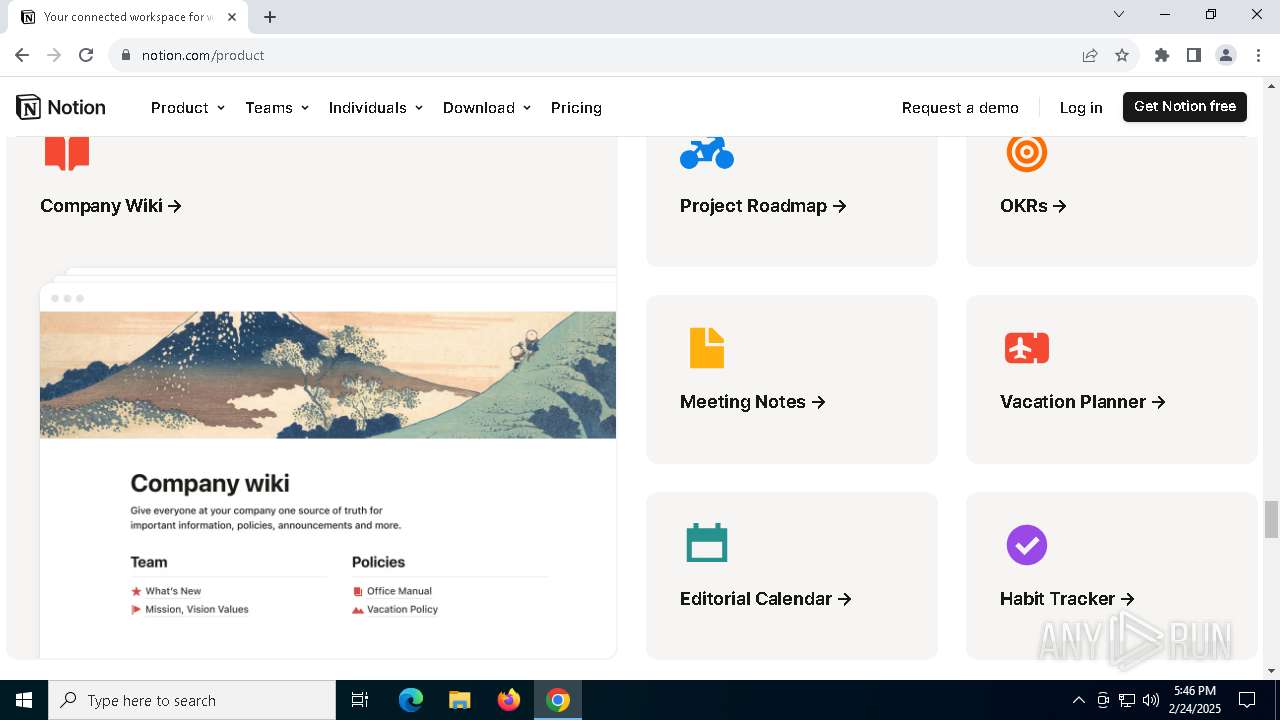Image resolution: width=1280 pixels, height=720 pixels.
Task: Toggle the browser side panel icon
Action: tap(1194, 55)
